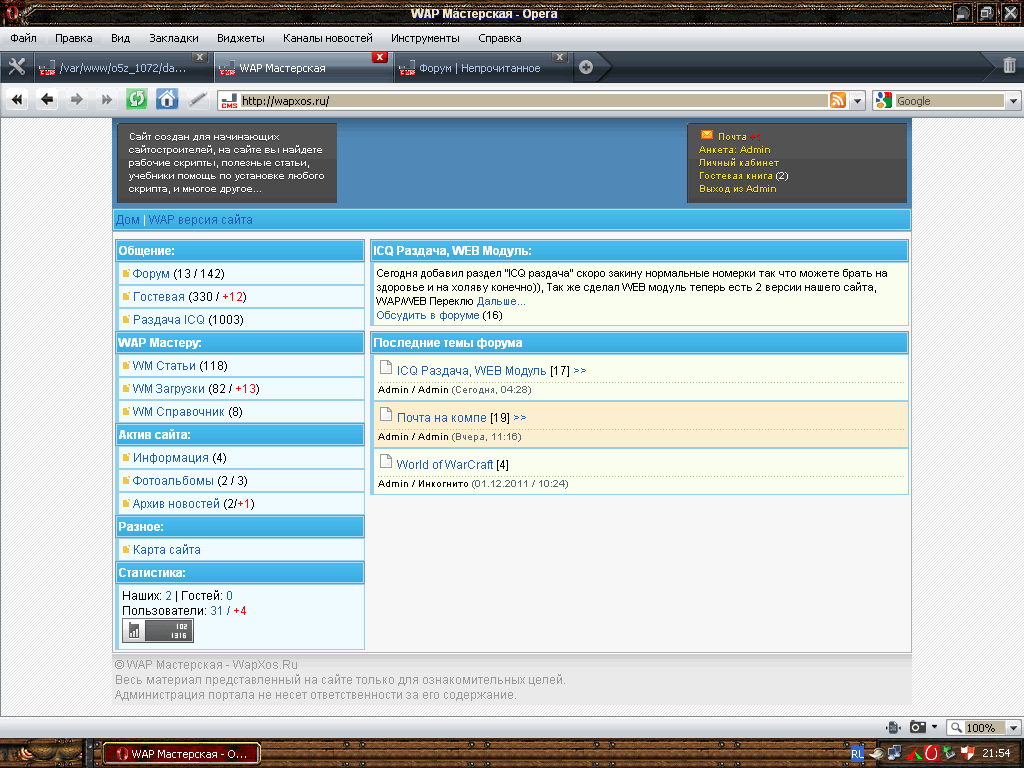Open the zoom level dropdown
This screenshot has height=768, width=1024.
pos(1014,728)
